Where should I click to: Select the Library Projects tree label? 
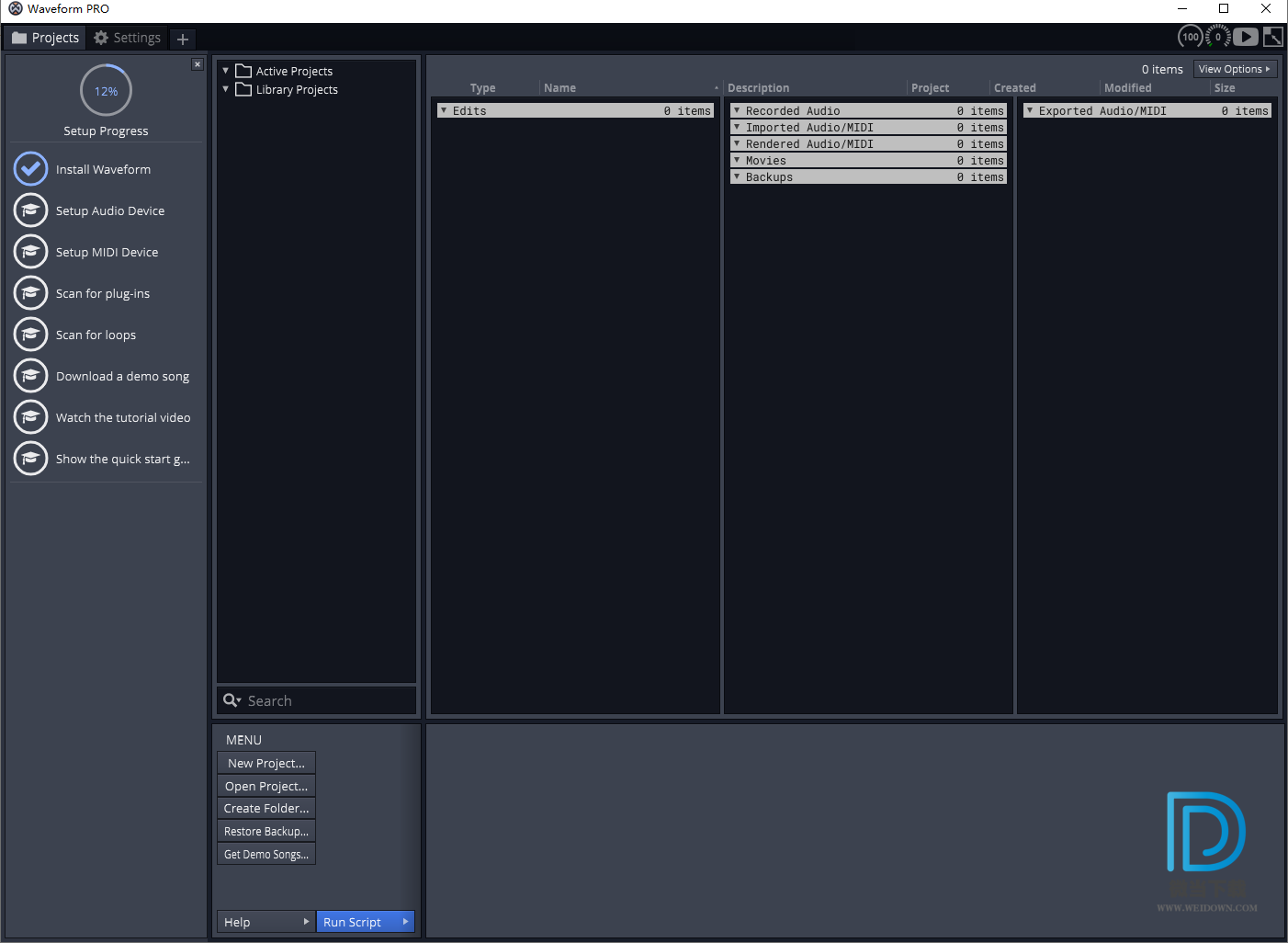coord(297,89)
